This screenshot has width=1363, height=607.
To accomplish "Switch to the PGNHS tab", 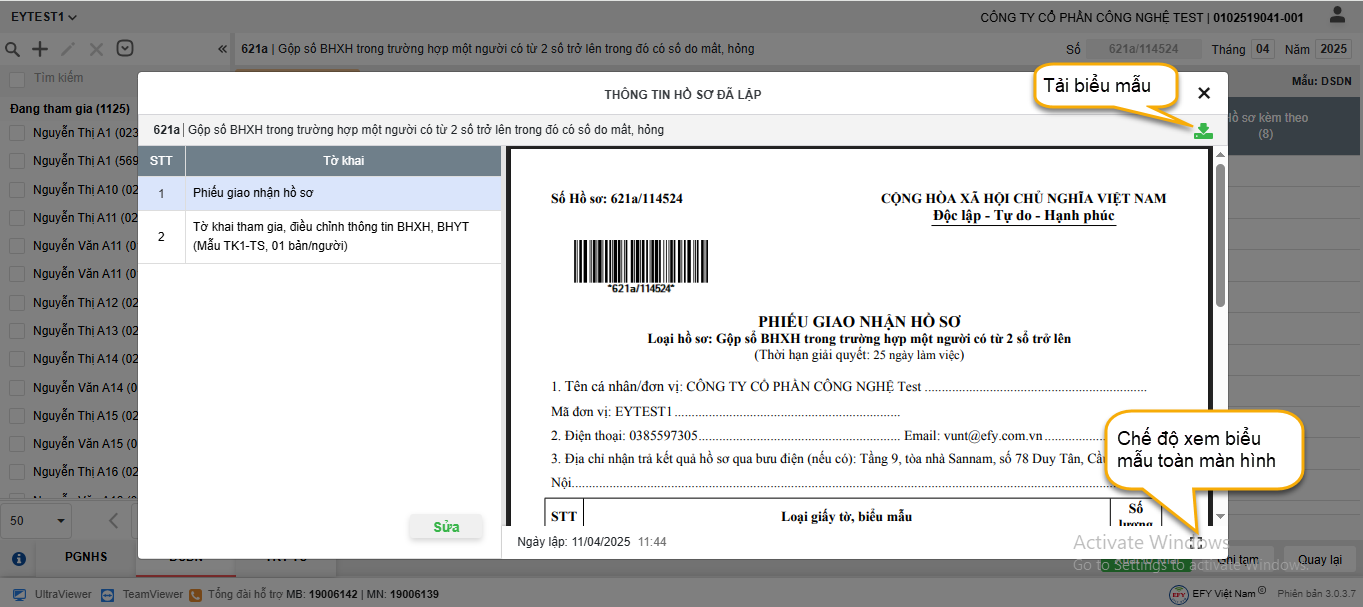I will coord(85,557).
